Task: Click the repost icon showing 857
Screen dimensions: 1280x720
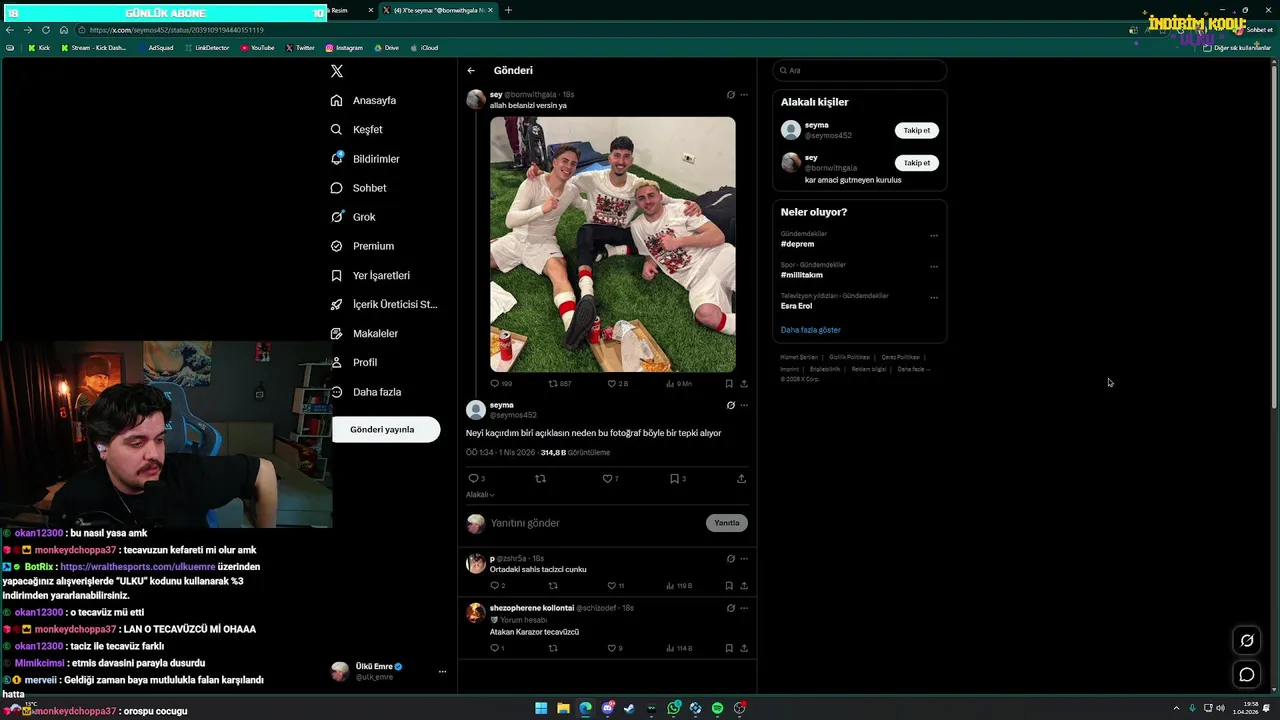Action: tap(553, 383)
